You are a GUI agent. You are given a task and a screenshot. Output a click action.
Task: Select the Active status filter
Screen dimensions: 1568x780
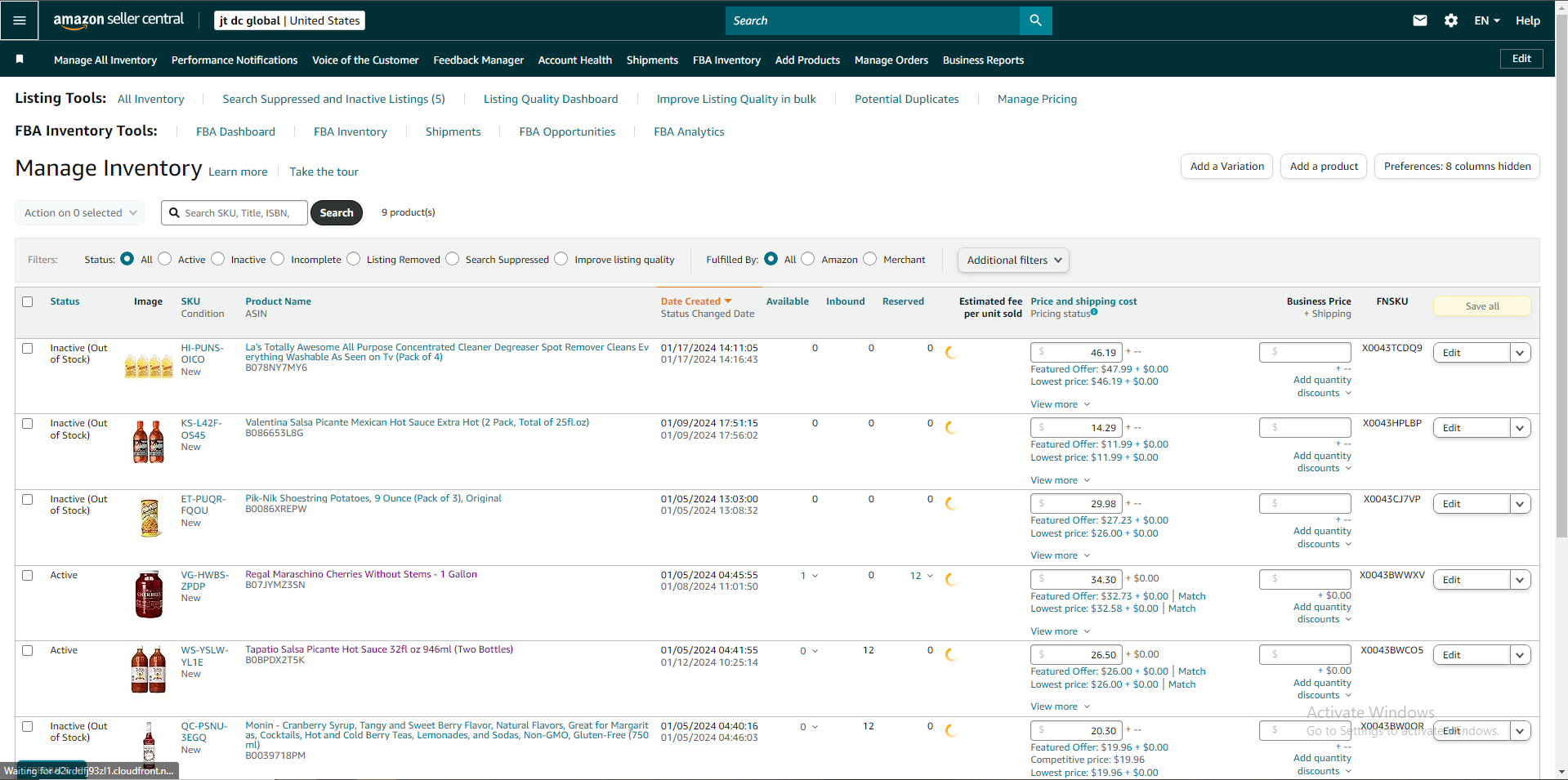pyautogui.click(x=165, y=259)
